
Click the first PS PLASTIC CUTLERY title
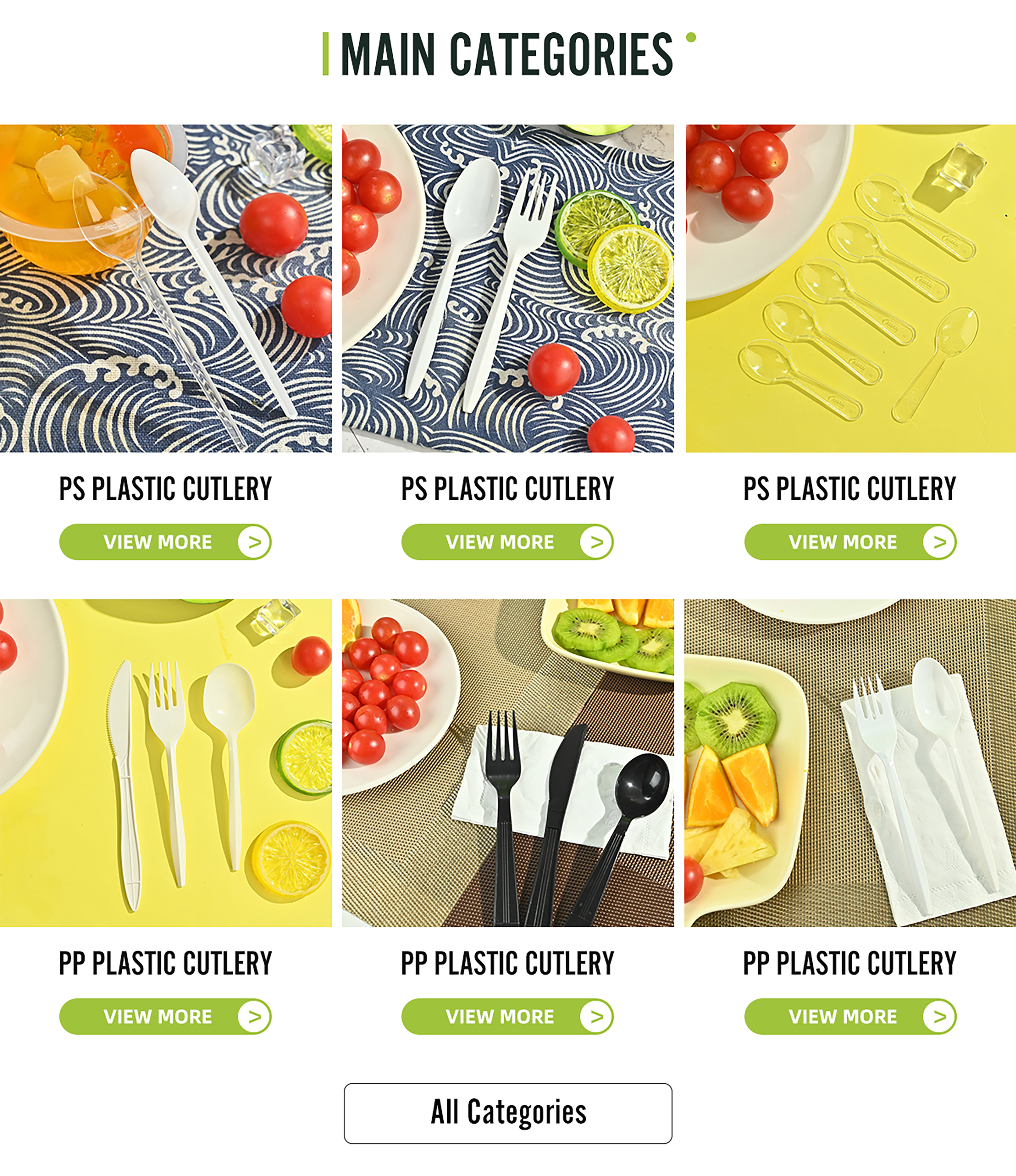click(x=165, y=489)
